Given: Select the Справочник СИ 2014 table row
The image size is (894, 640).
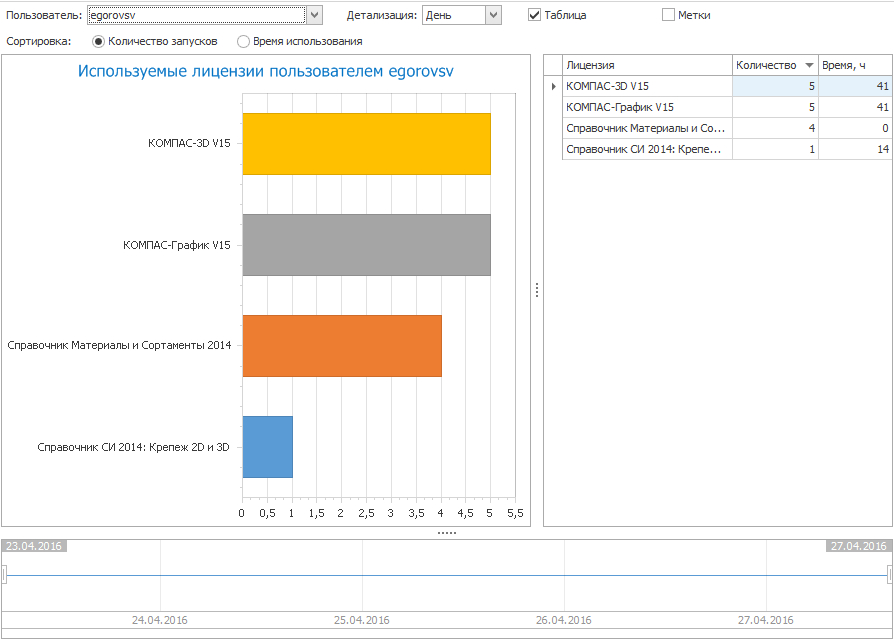Looking at the screenshot, I should pos(646,149).
